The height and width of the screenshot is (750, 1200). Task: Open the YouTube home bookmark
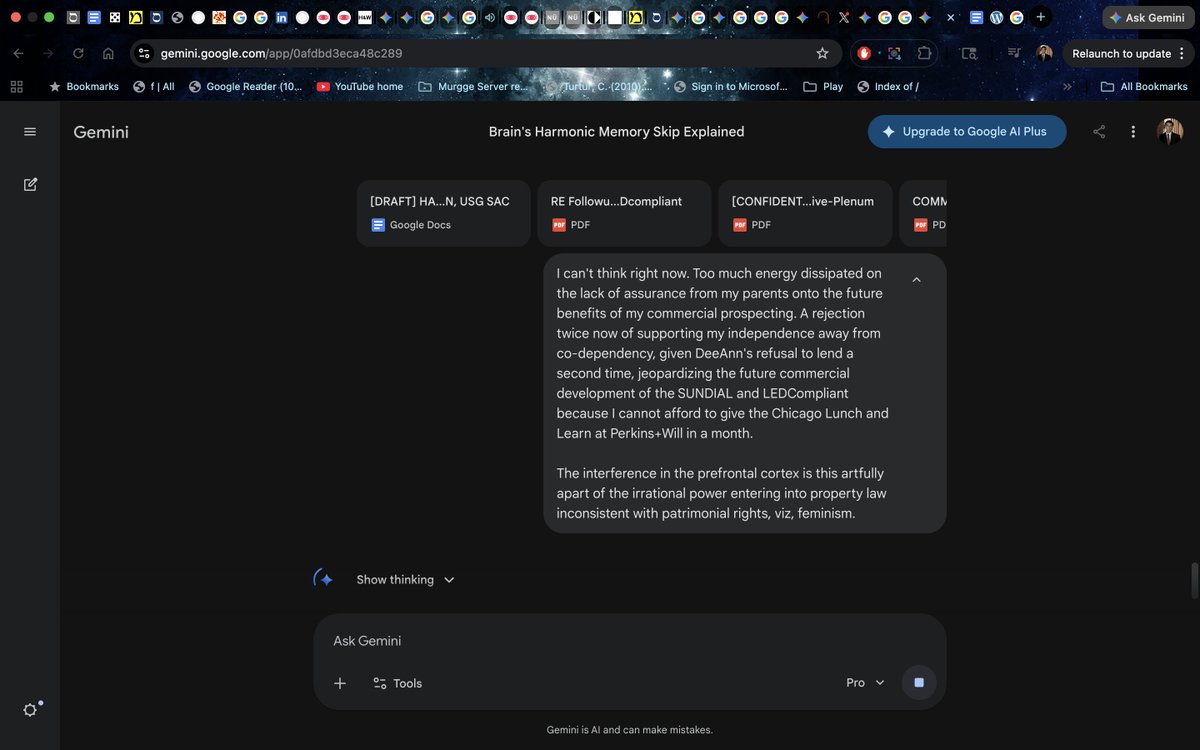pyautogui.click(x=360, y=87)
